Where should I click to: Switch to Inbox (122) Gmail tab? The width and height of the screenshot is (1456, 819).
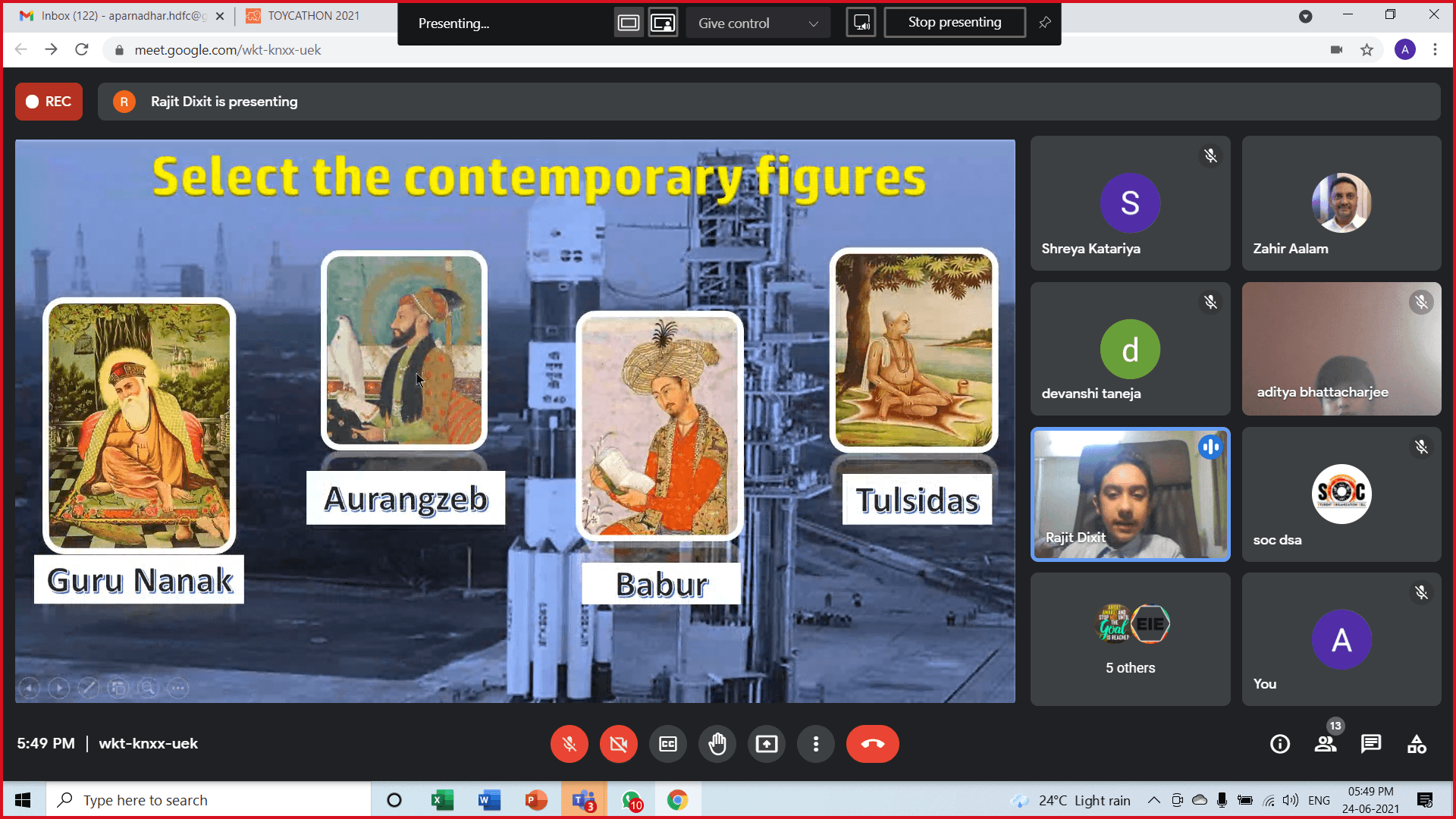121,16
